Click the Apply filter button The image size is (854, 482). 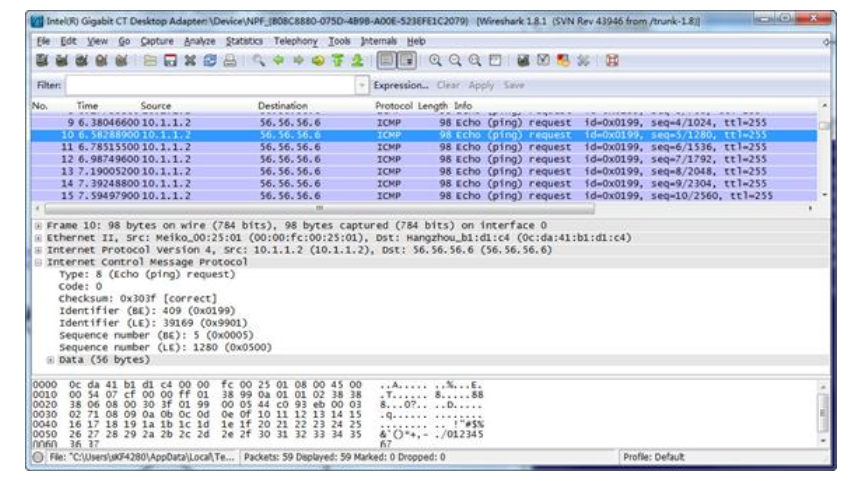point(481,85)
